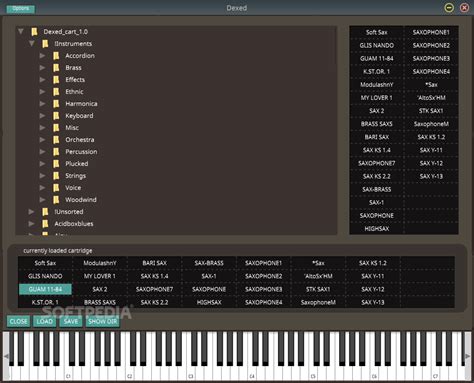Image resolution: width=474 pixels, height=383 pixels.
Task: Select the Woodwind tree entry label
Action: pyautogui.click(x=81, y=200)
